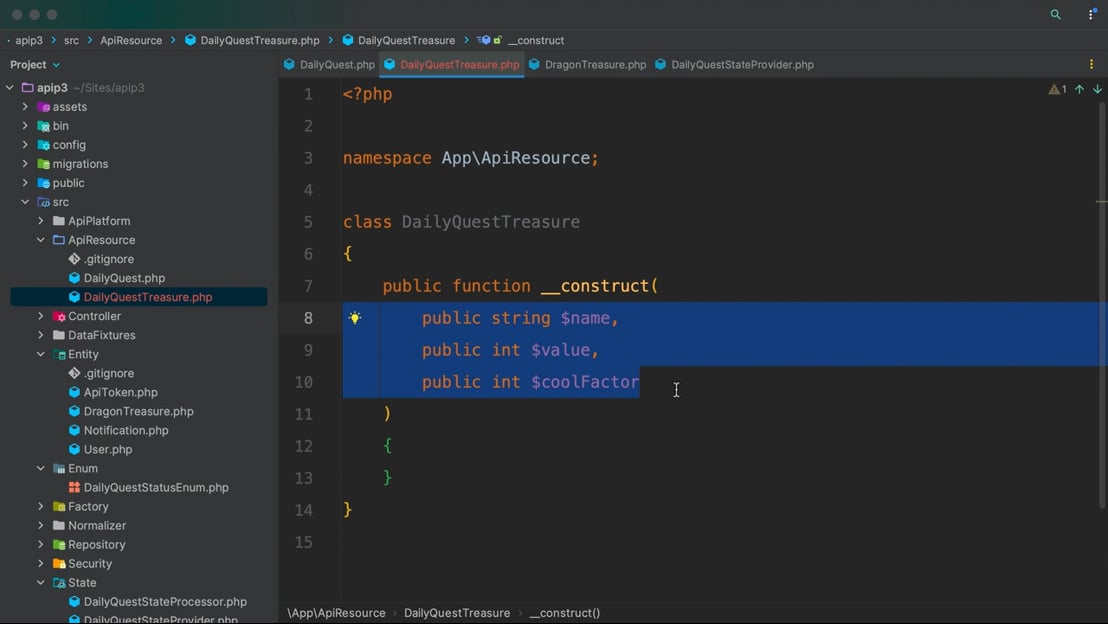The width and height of the screenshot is (1108, 624).
Task: Open the top-right more options menu
Action: 1091,15
